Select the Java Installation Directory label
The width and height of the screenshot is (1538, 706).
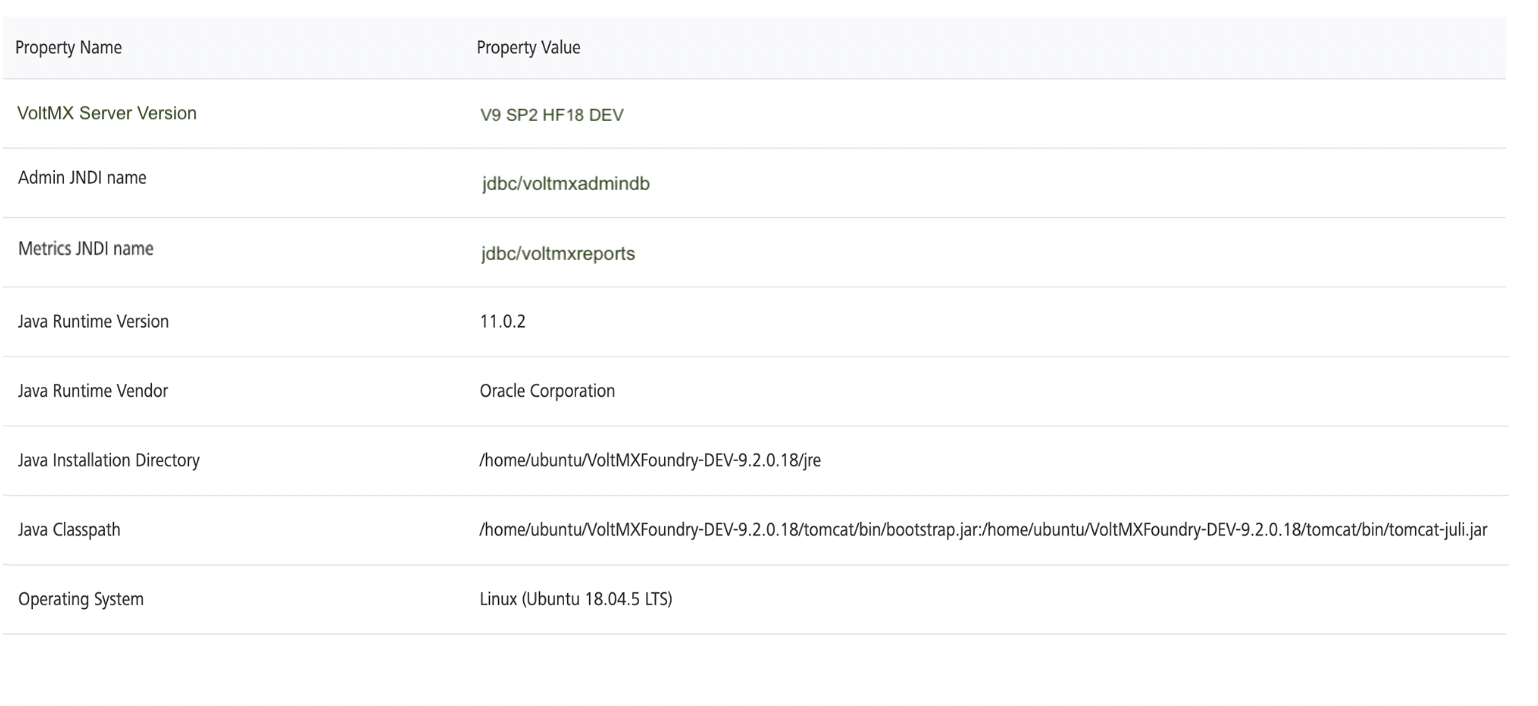point(109,461)
